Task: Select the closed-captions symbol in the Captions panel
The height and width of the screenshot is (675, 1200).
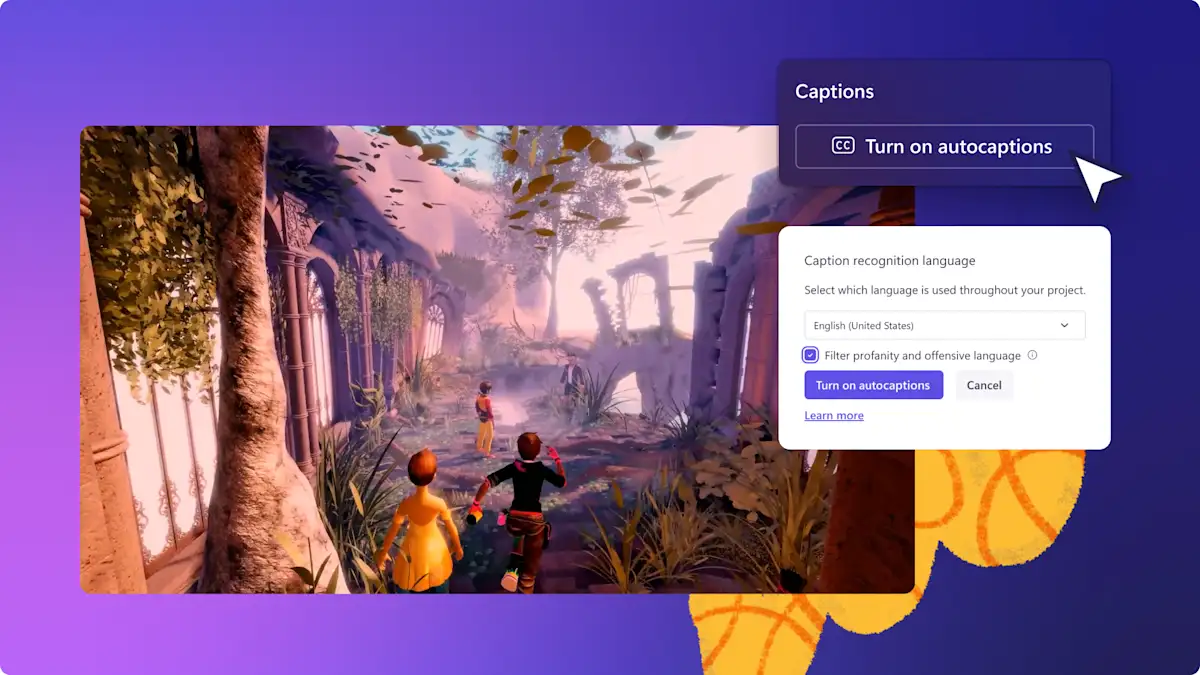Action: point(843,147)
